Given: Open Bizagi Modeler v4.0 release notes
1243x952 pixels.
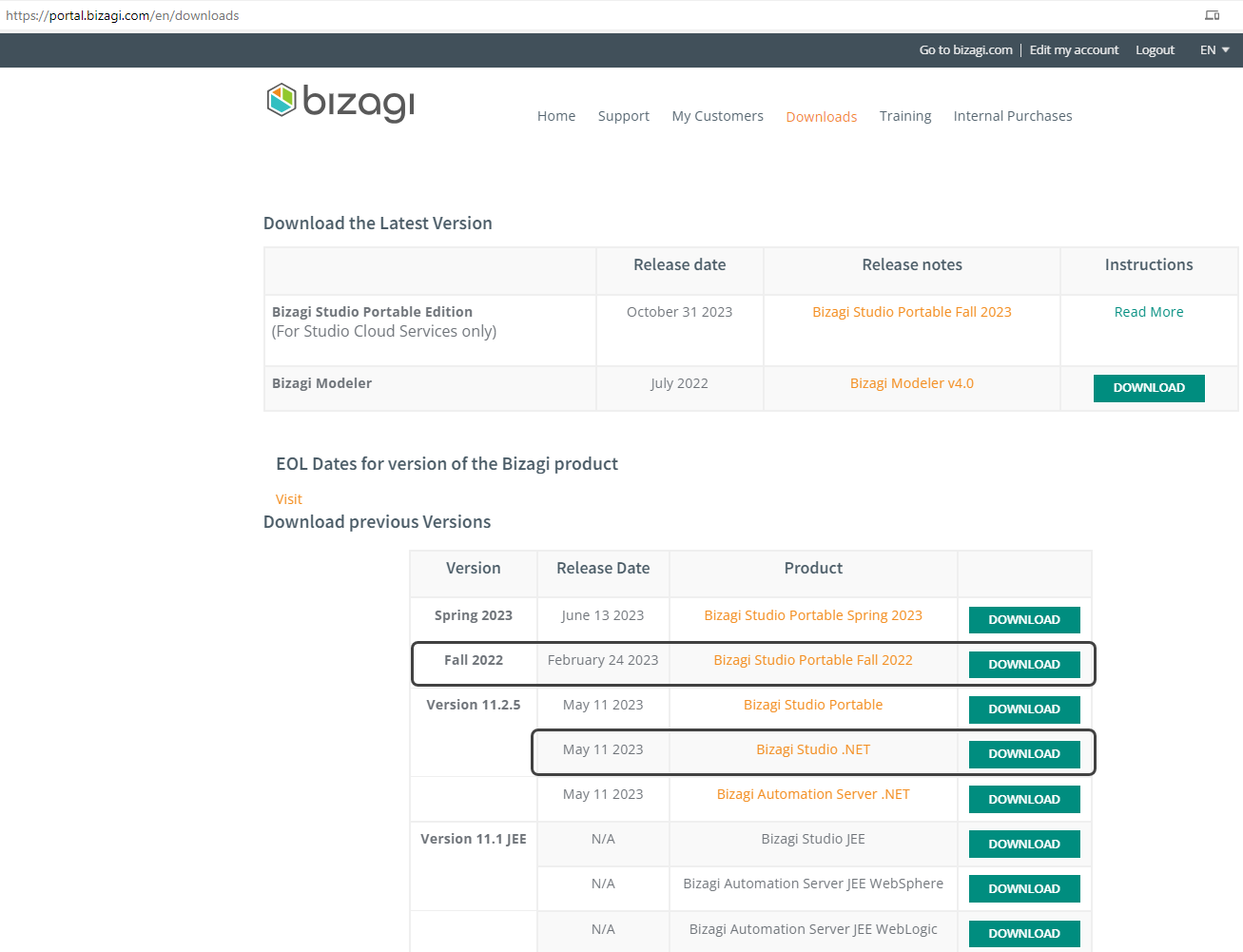Looking at the screenshot, I should pyautogui.click(x=912, y=383).
